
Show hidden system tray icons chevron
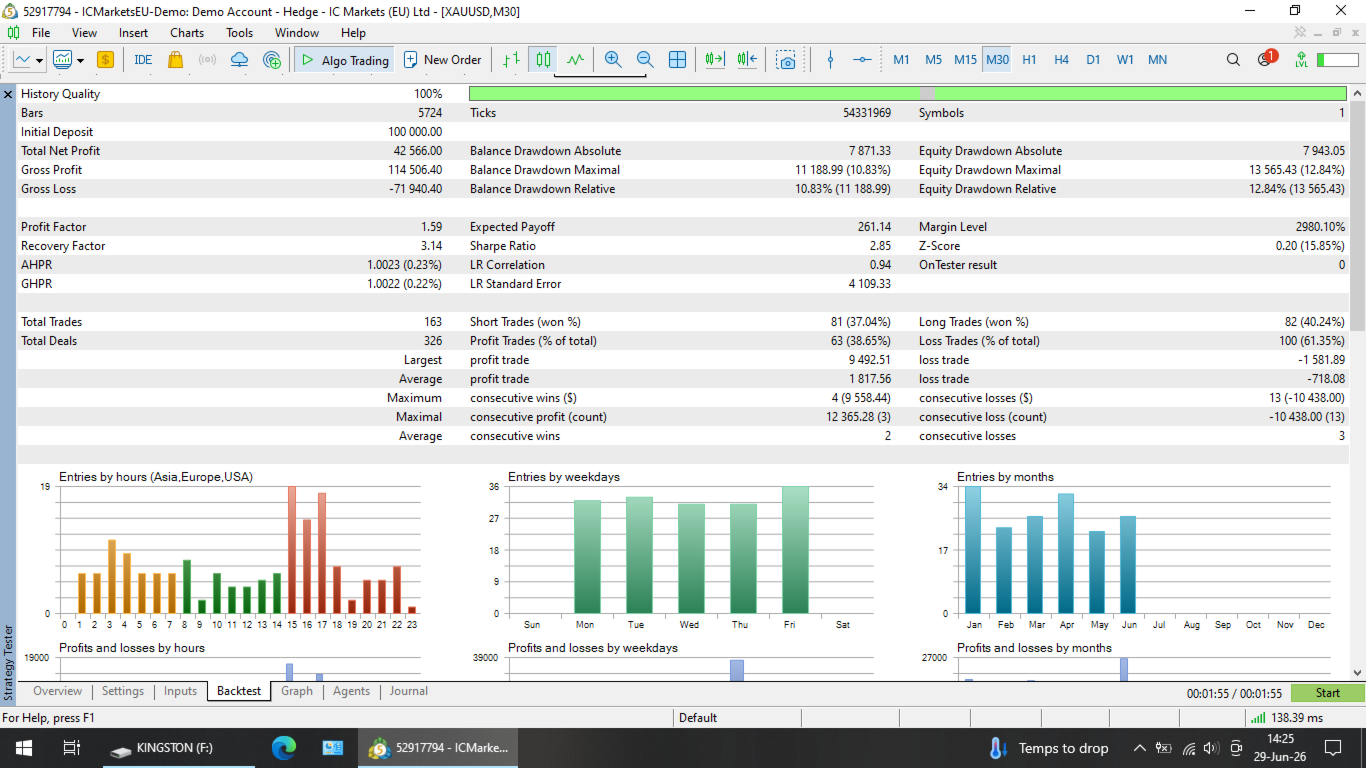point(1139,748)
